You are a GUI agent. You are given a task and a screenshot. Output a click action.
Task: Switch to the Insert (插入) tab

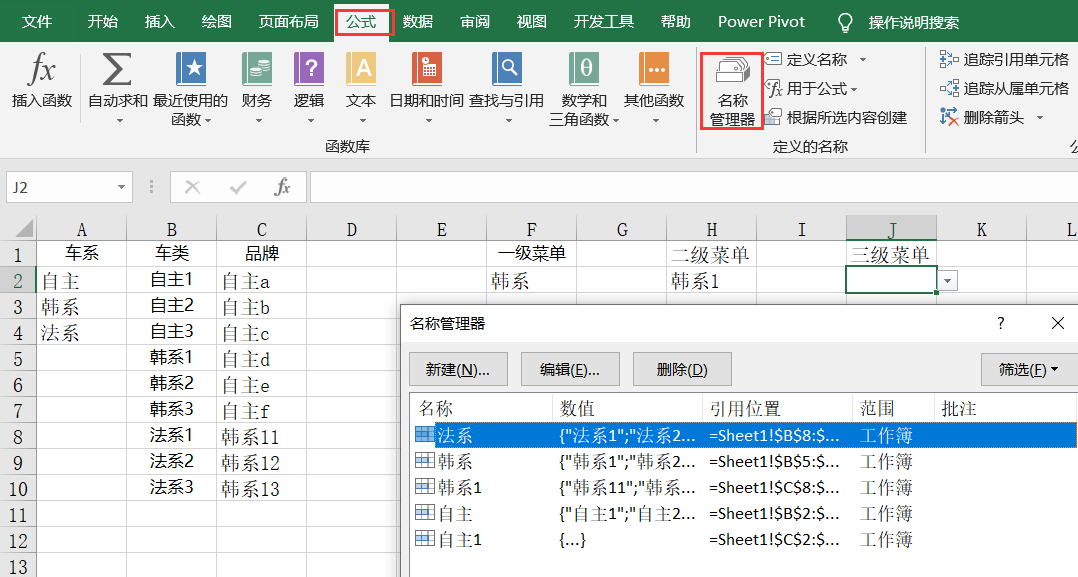(x=160, y=22)
